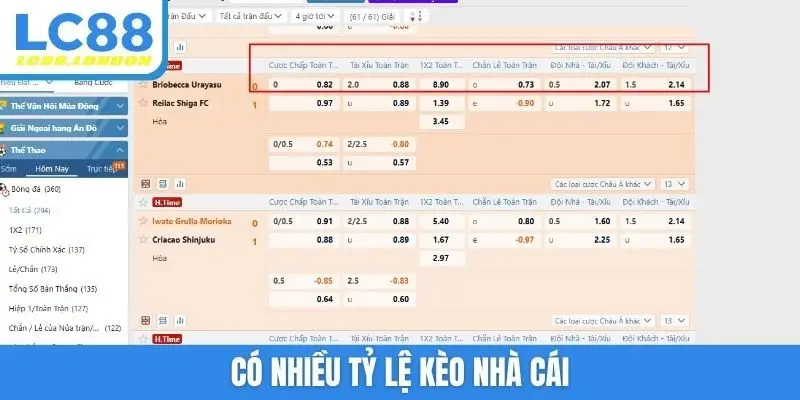Click the soccer ball icon next to Bóng đá

4,189
